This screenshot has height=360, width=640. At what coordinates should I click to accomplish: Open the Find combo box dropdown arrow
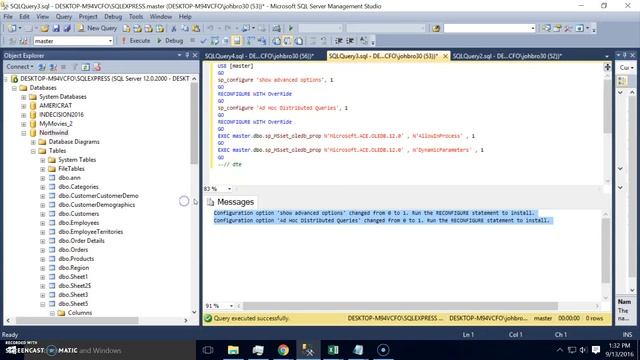[x=533, y=28]
